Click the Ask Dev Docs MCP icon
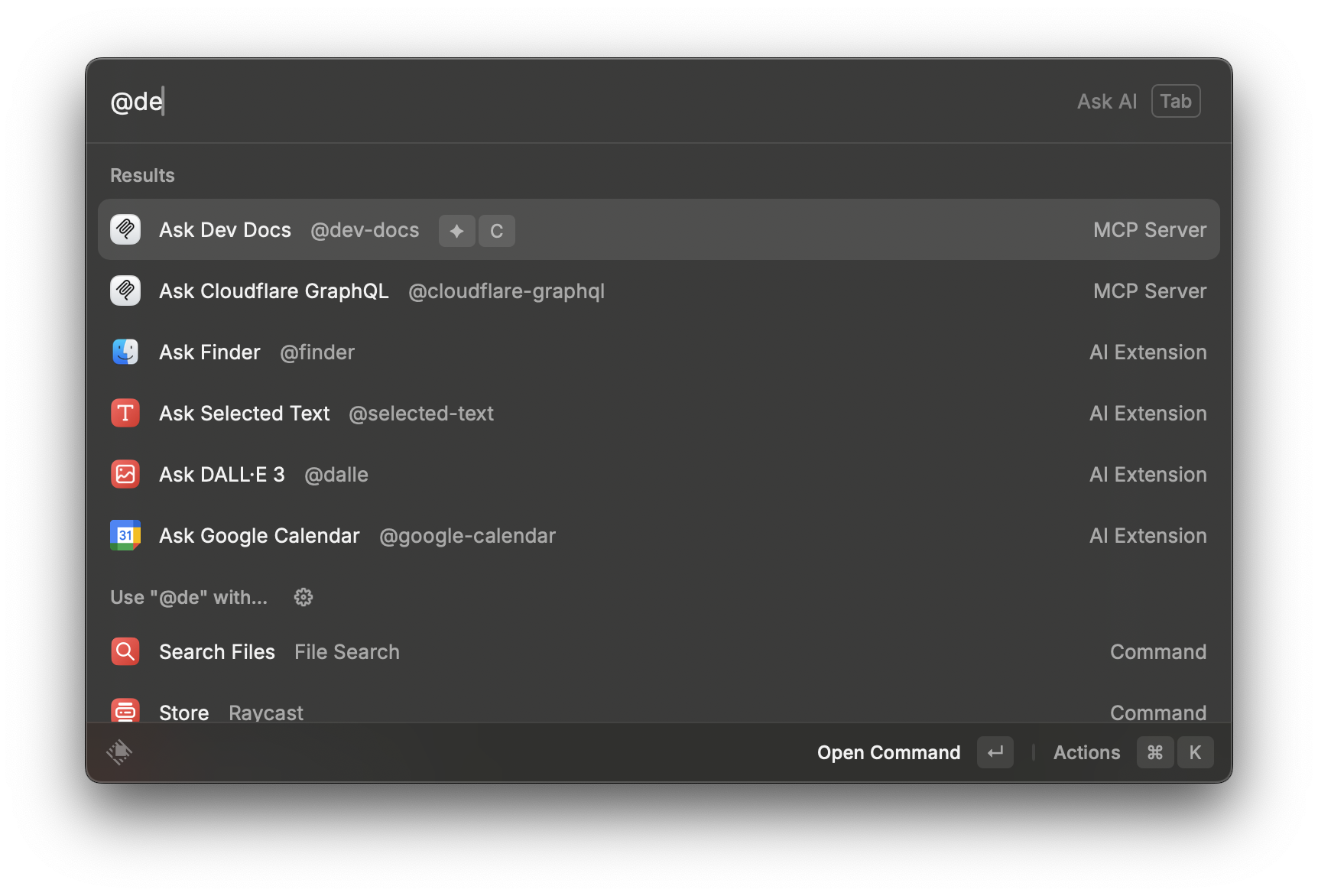This screenshot has height=896, width=1318. pos(125,229)
